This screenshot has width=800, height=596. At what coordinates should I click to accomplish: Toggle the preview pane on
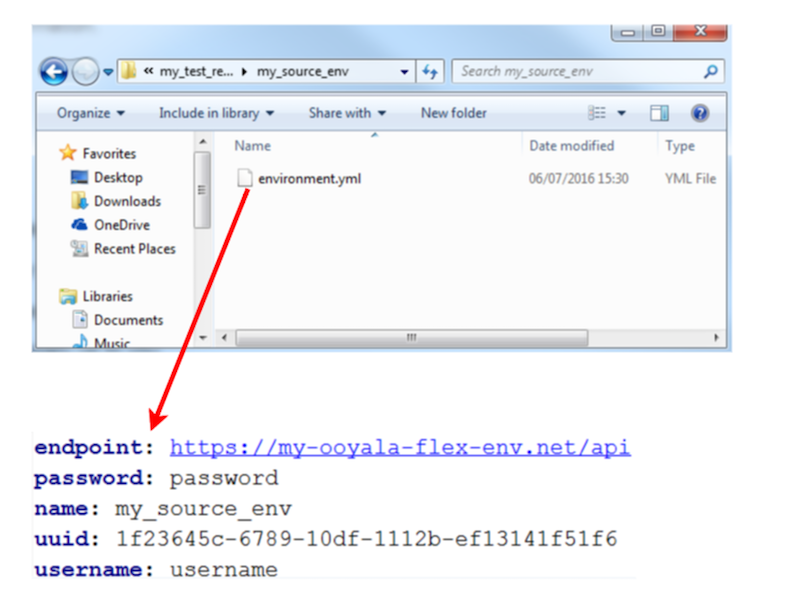[x=659, y=112]
